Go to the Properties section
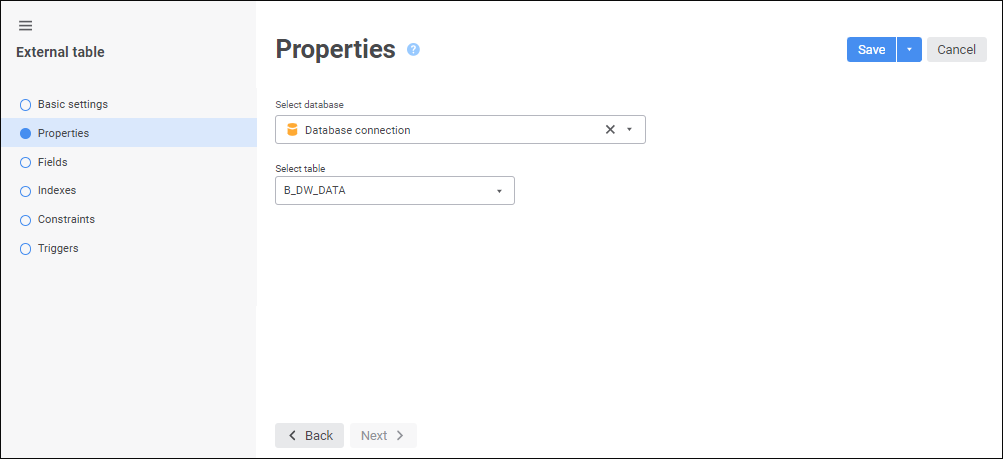This screenshot has width=1003, height=459. click(x=63, y=133)
